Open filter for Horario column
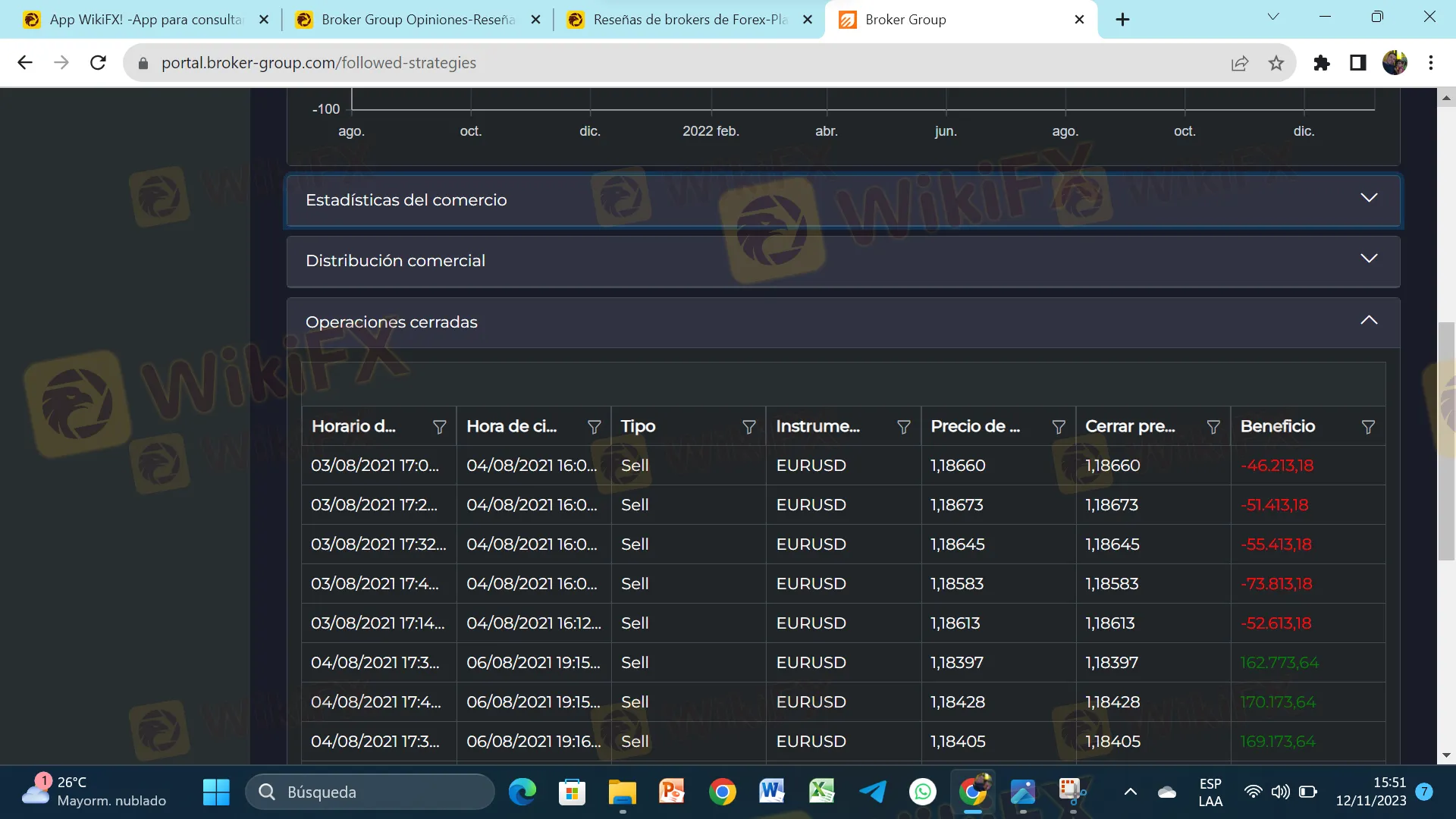1456x819 pixels. coord(439,427)
